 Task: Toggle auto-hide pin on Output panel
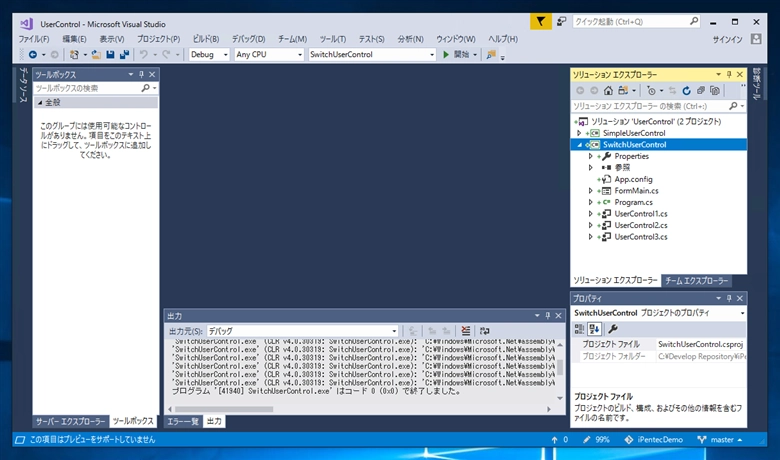[x=548, y=315]
